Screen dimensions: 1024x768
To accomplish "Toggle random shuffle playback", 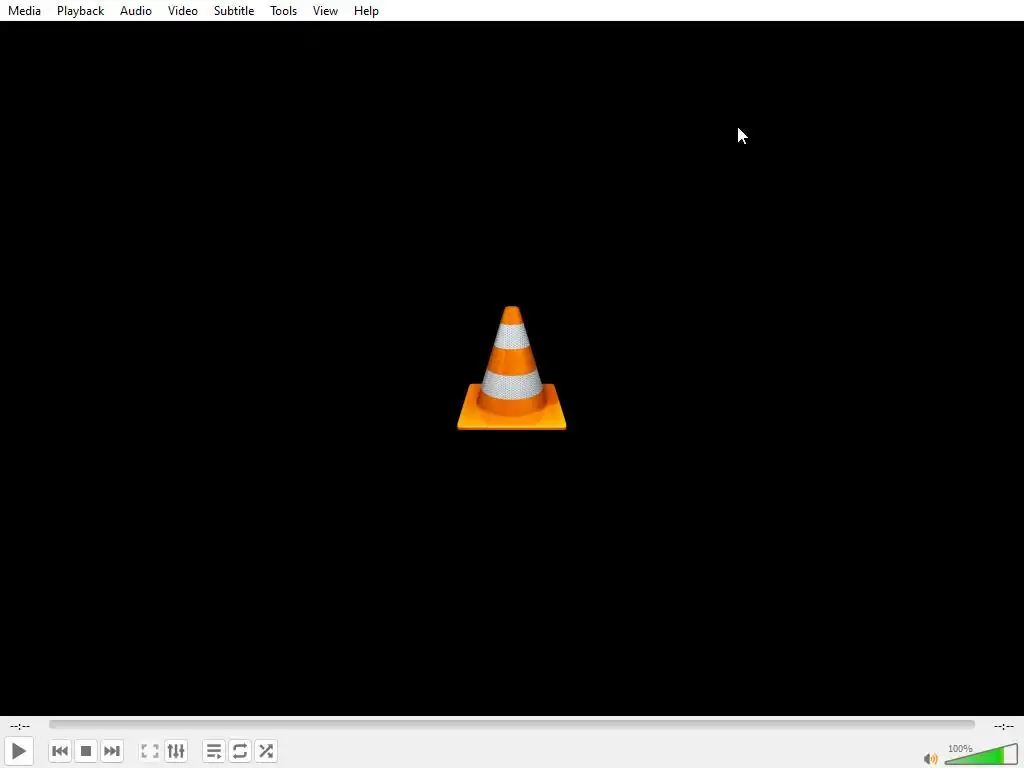I will click(x=266, y=751).
